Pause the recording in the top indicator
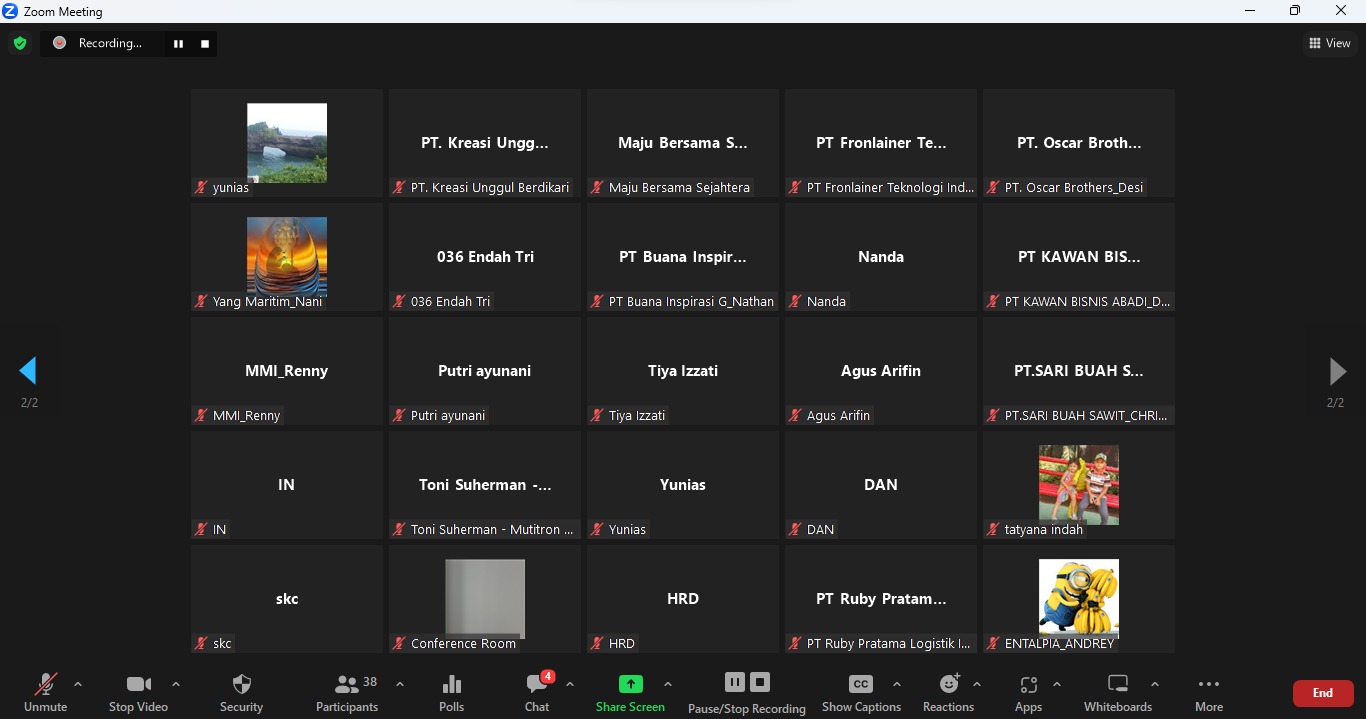The height and width of the screenshot is (719, 1366). tap(178, 44)
